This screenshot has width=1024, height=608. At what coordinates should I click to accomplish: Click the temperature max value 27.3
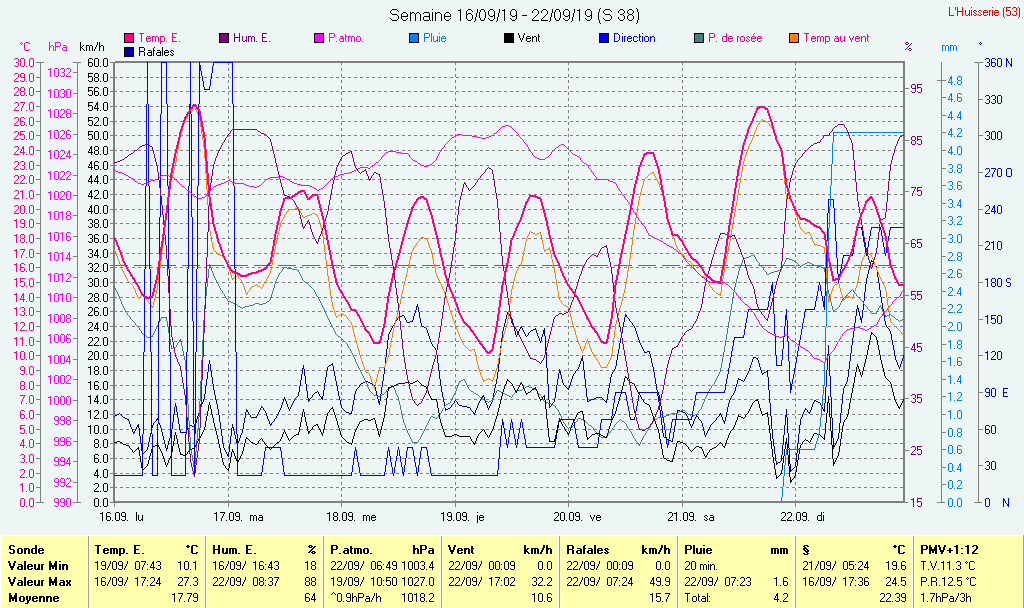[x=188, y=582]
